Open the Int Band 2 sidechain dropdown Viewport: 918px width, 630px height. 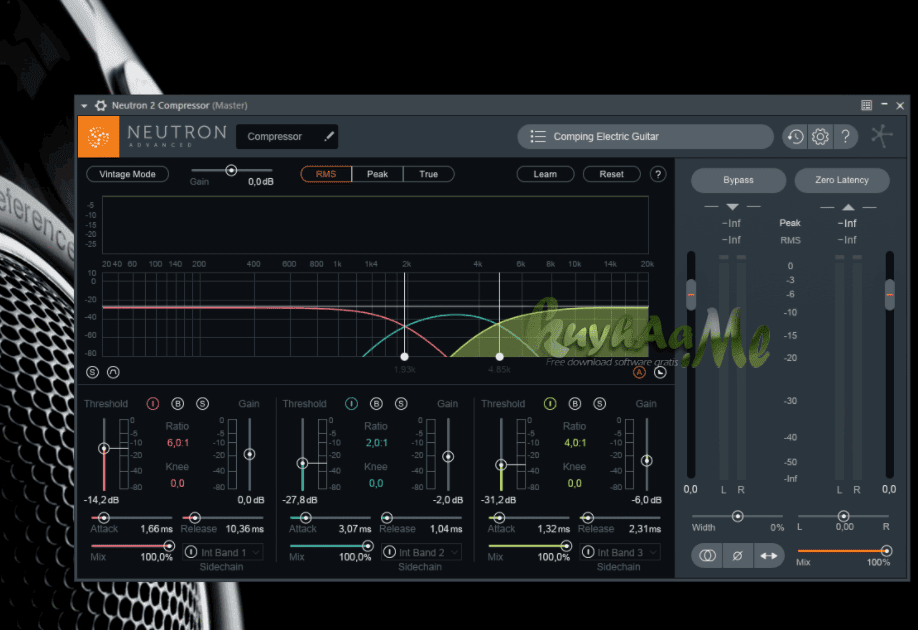pos(430,552)
